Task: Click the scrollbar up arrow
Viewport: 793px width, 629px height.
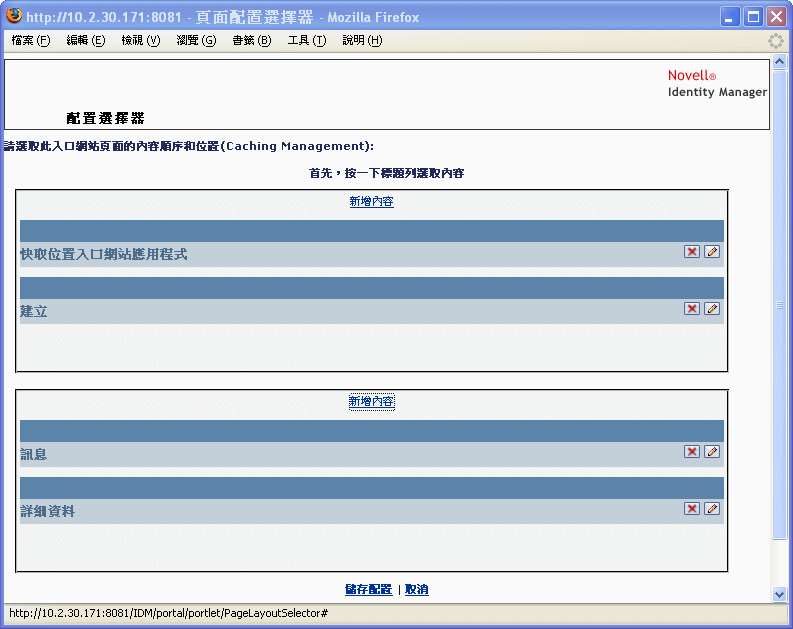Action: 779,62
